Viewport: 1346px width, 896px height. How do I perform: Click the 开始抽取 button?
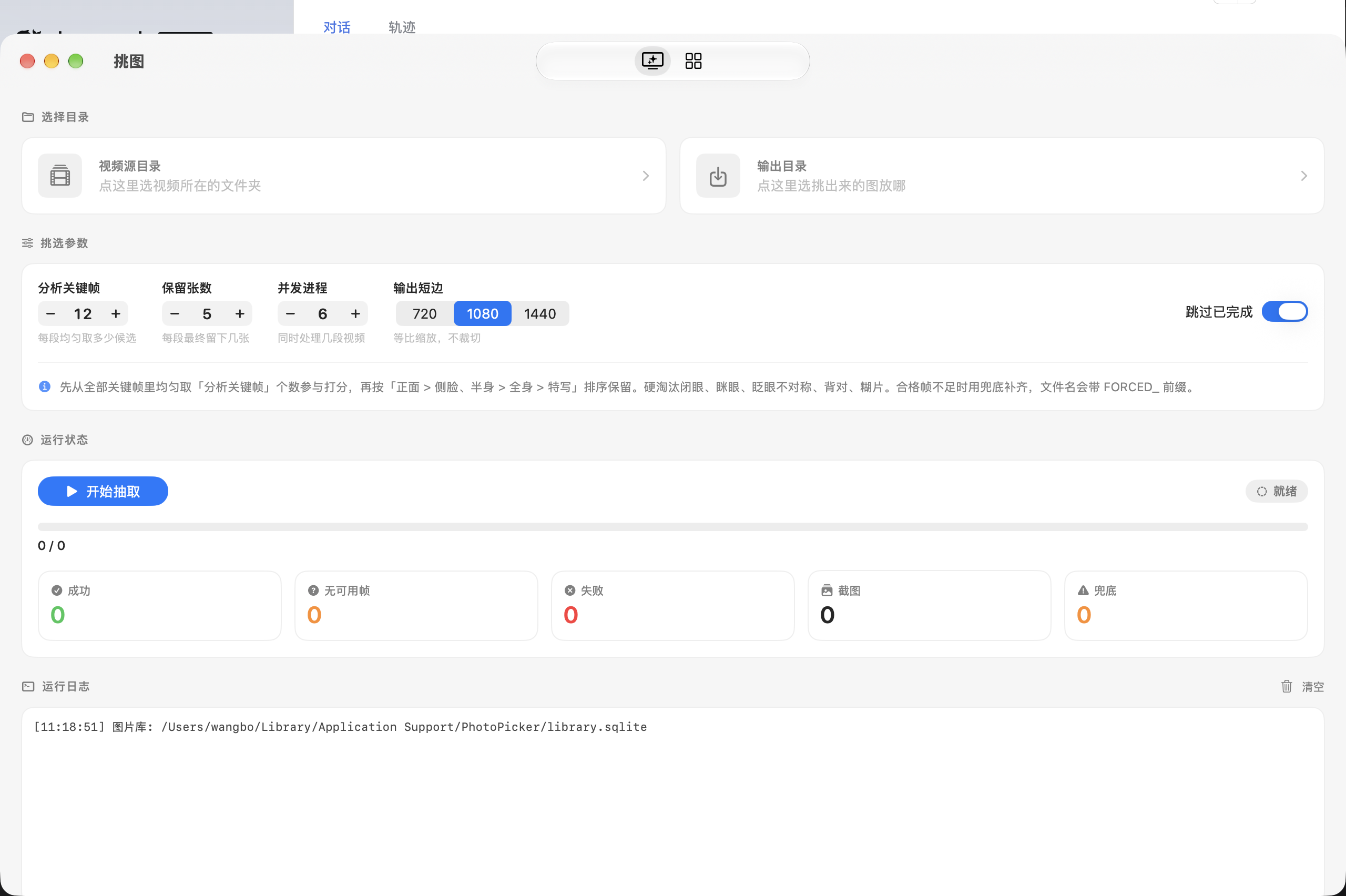[103, 491]
